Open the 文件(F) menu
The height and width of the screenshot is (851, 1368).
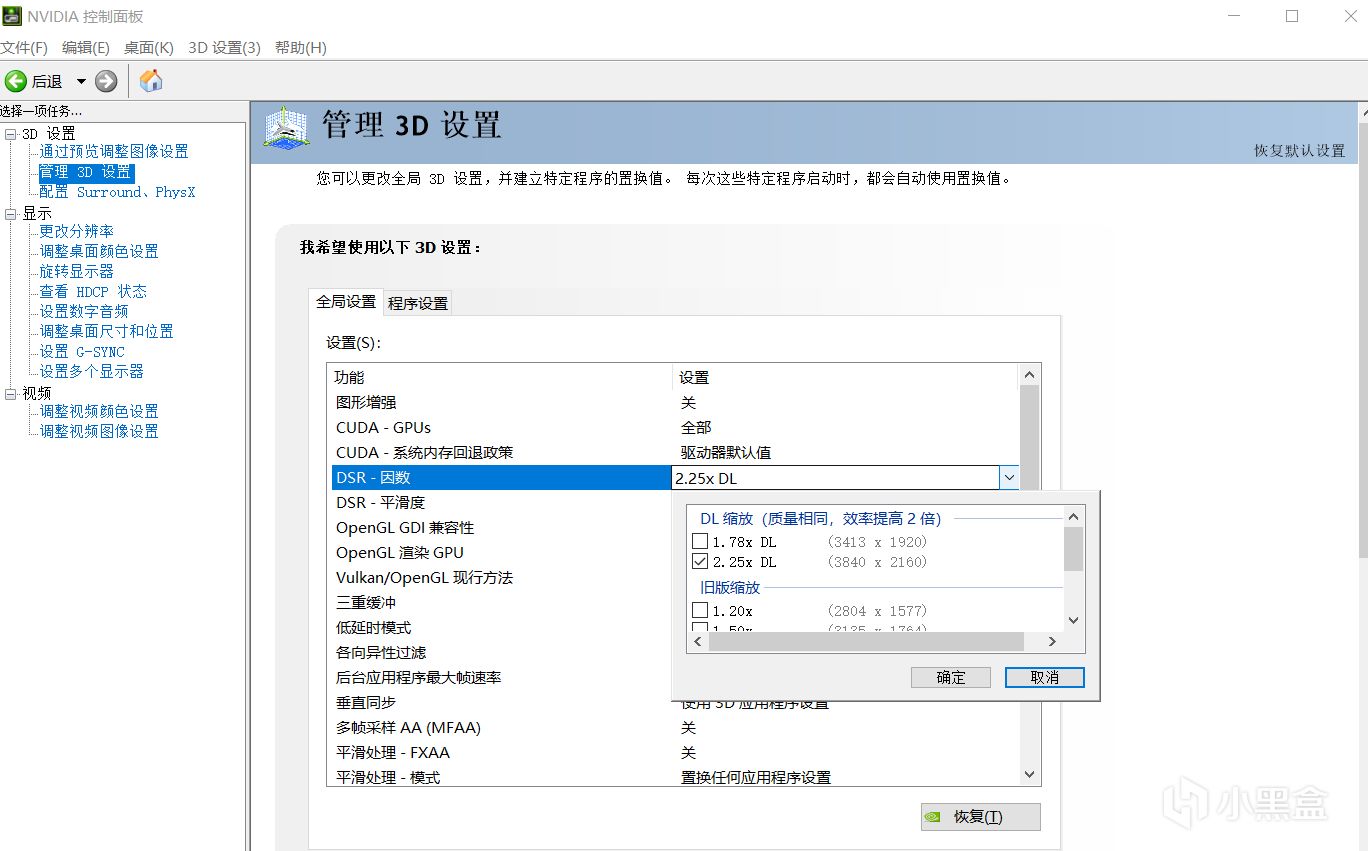pos(24,47)
